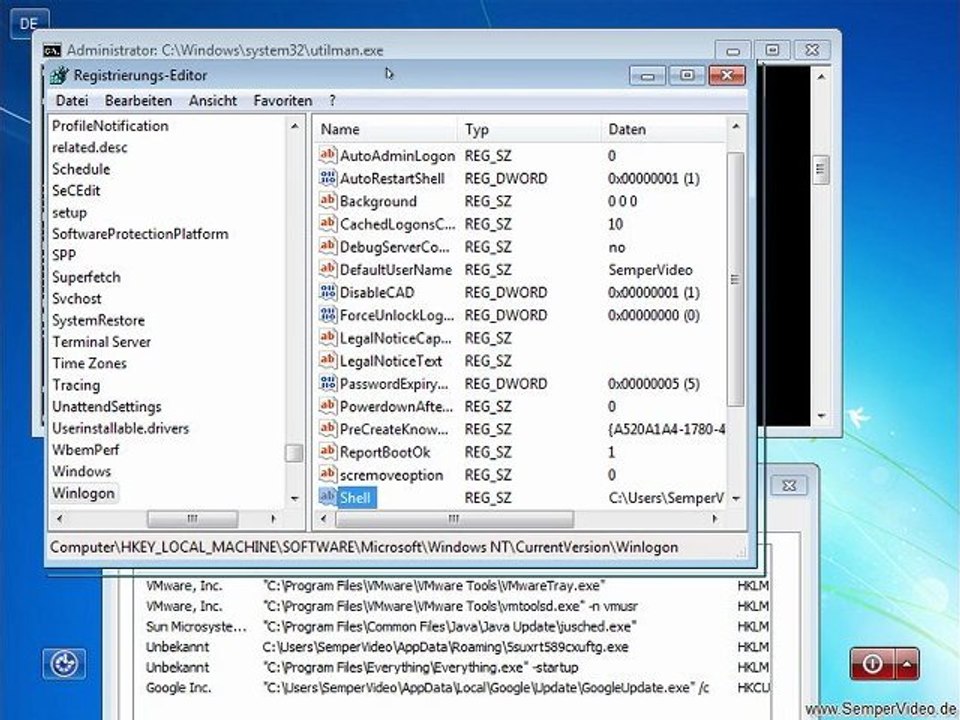Open the Bearbeiten menu

click(x=138, y=100)
